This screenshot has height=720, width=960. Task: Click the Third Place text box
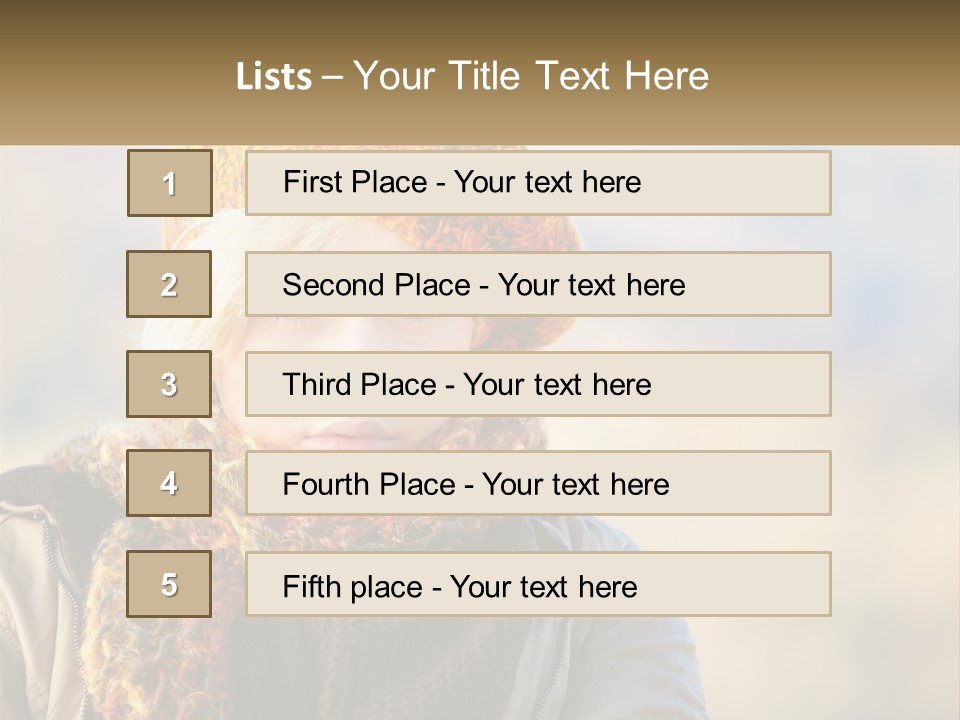pyautogui.click(x=538, y=384)
